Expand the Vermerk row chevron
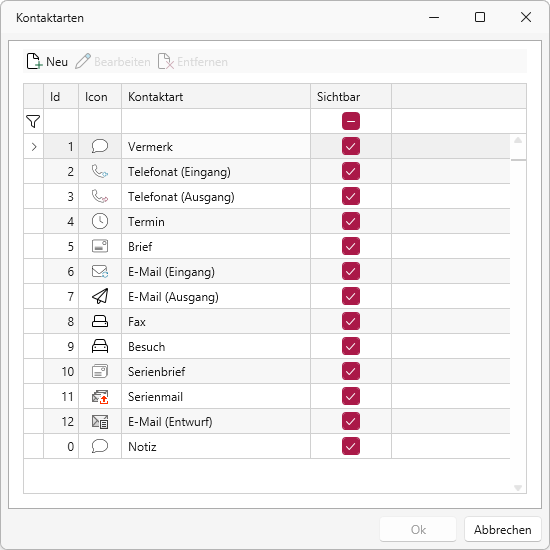Viewport: 550px width, 550px height. click(34, 147)
